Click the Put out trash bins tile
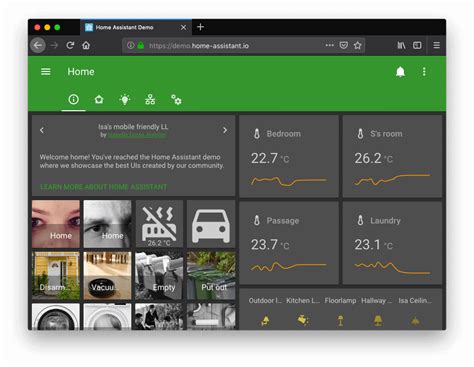 [x=211, y=276]
